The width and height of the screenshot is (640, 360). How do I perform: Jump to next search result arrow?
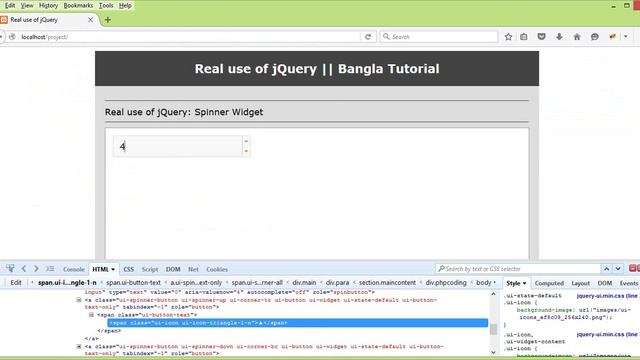point(618,269)
